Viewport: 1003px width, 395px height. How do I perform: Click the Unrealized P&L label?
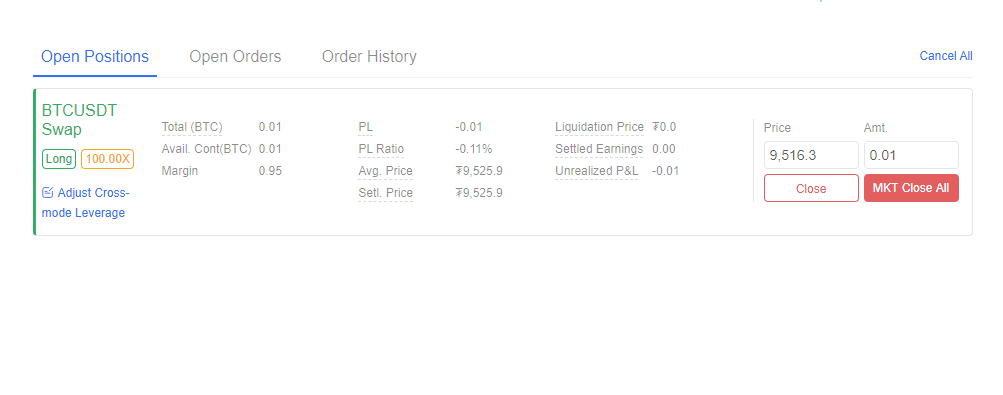point(596,171)
